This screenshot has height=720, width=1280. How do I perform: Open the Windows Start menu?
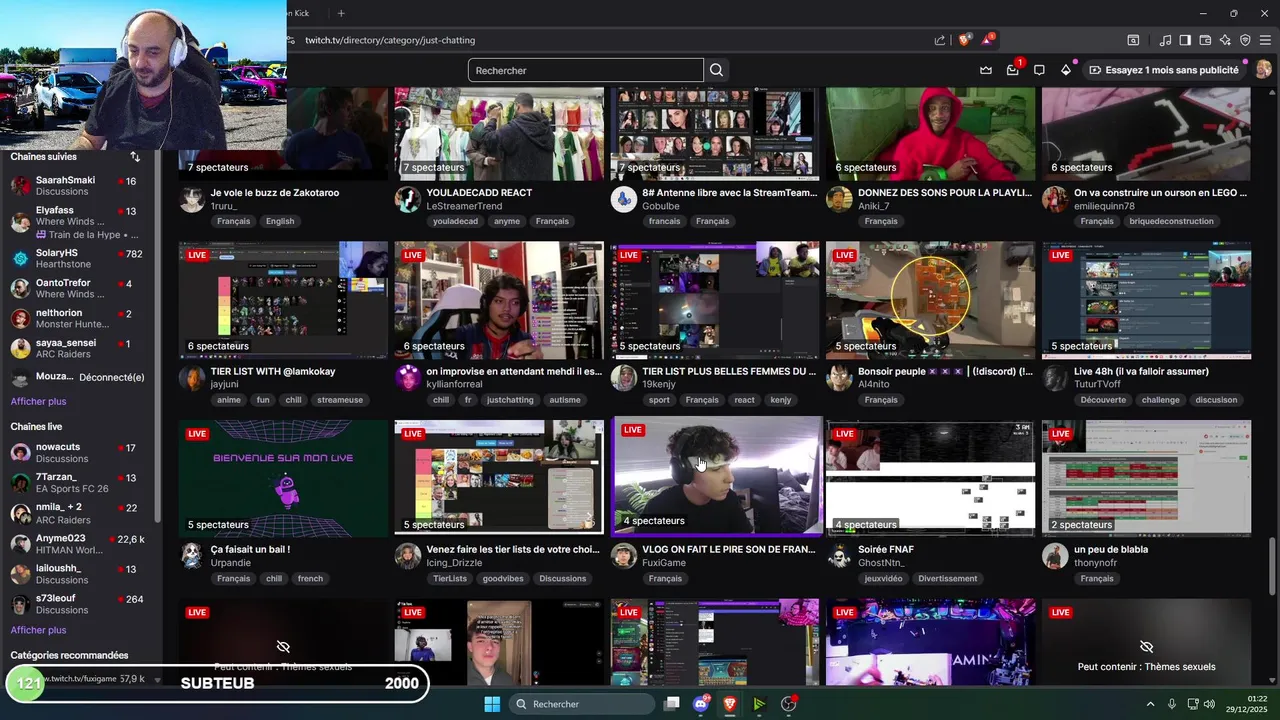[x=492, y=704]
